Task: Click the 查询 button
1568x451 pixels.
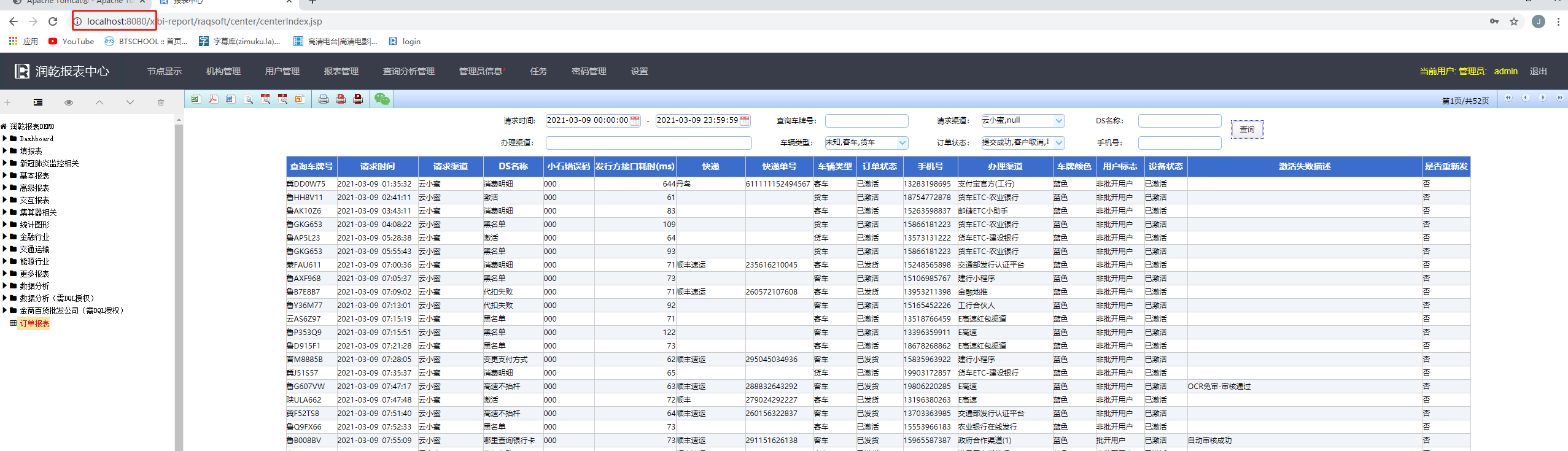Action: (1247, 129)
